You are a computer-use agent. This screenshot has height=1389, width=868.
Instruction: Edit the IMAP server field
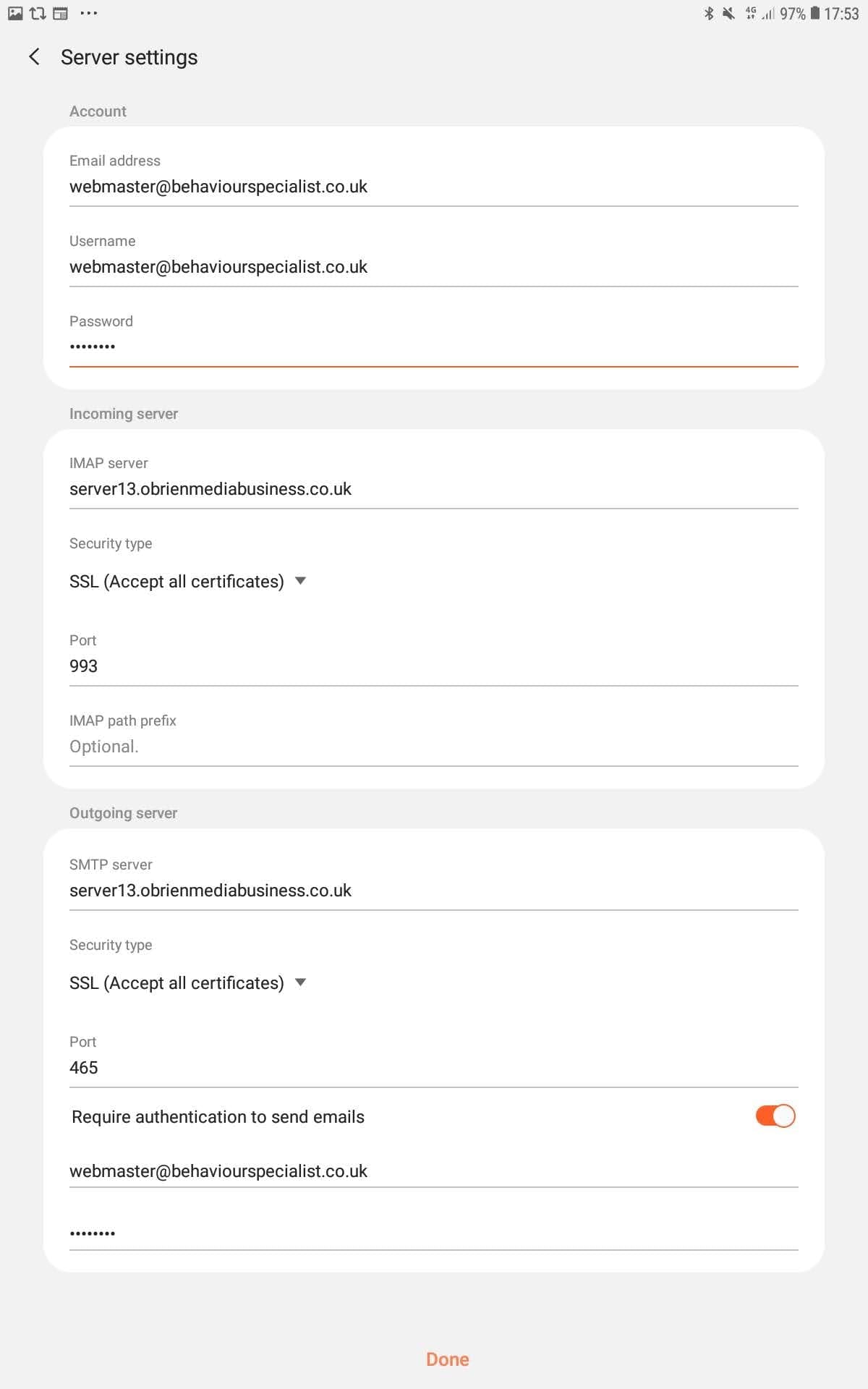tap(434, 489)
